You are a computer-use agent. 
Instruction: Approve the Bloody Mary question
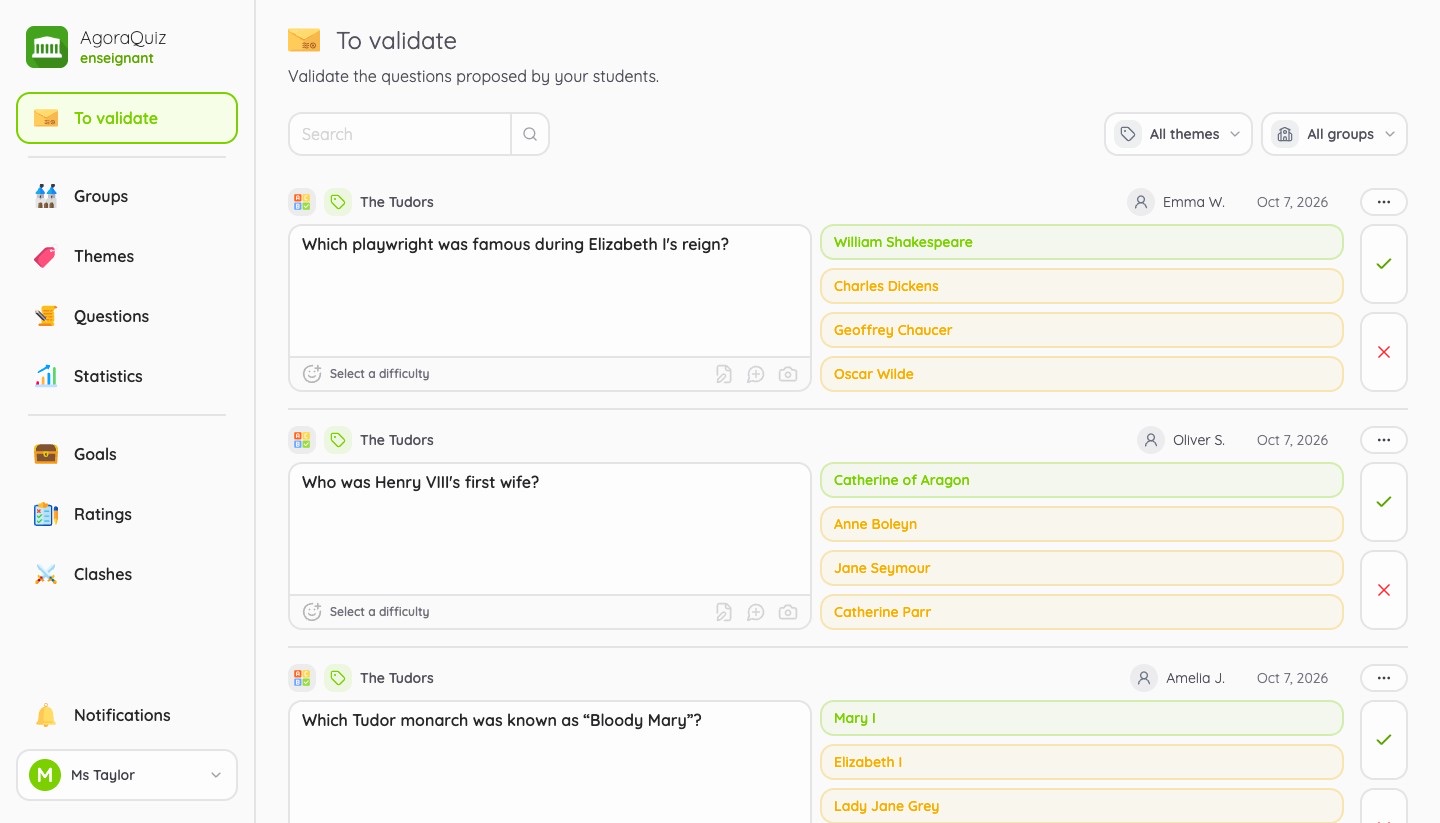pyautogui.click(x=1384, y=740)
